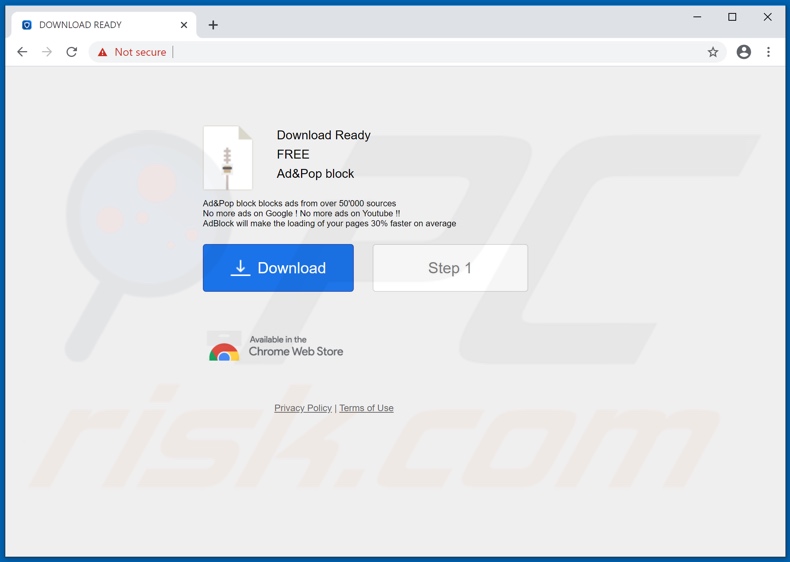Close the browser window
This screenshot has width=790, height=562.
(x=767, y=17)
